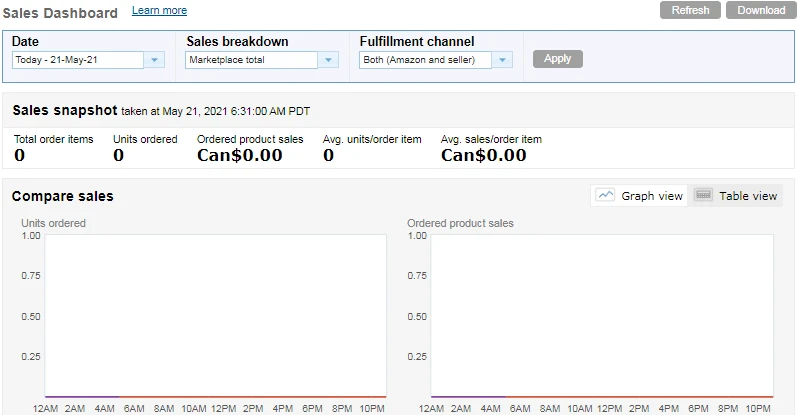
Task: Click the 'Marketplace total' selection field
Action: coord(252,60)
